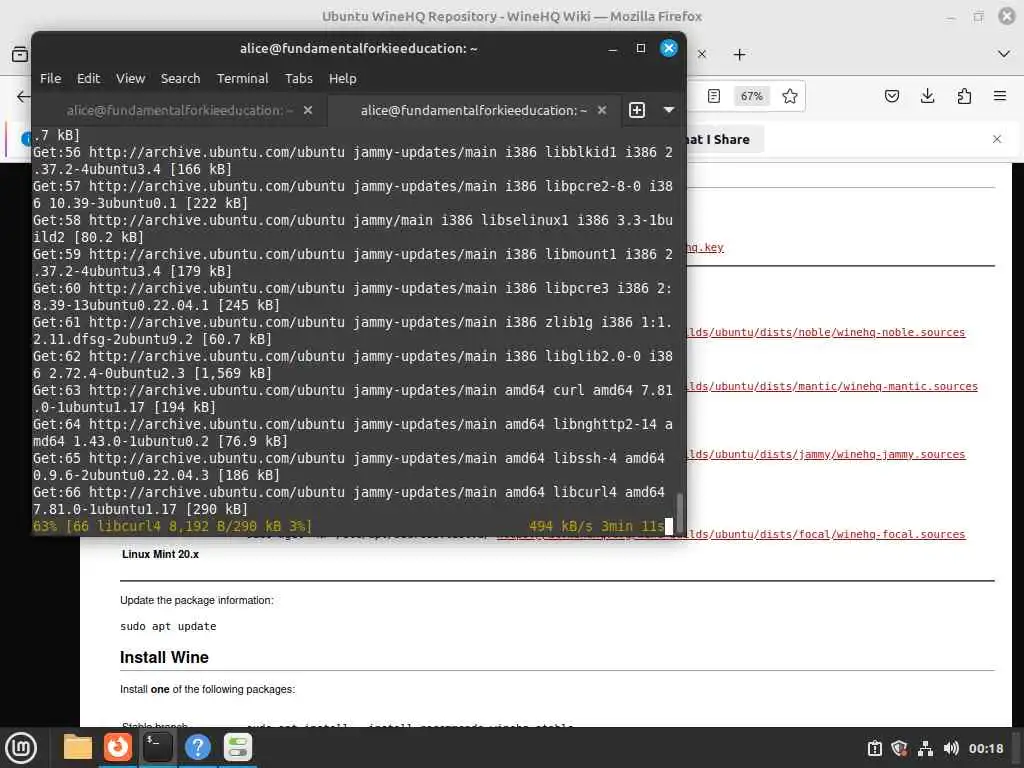Switch to Terminal from the taskbar

[157, 747]
